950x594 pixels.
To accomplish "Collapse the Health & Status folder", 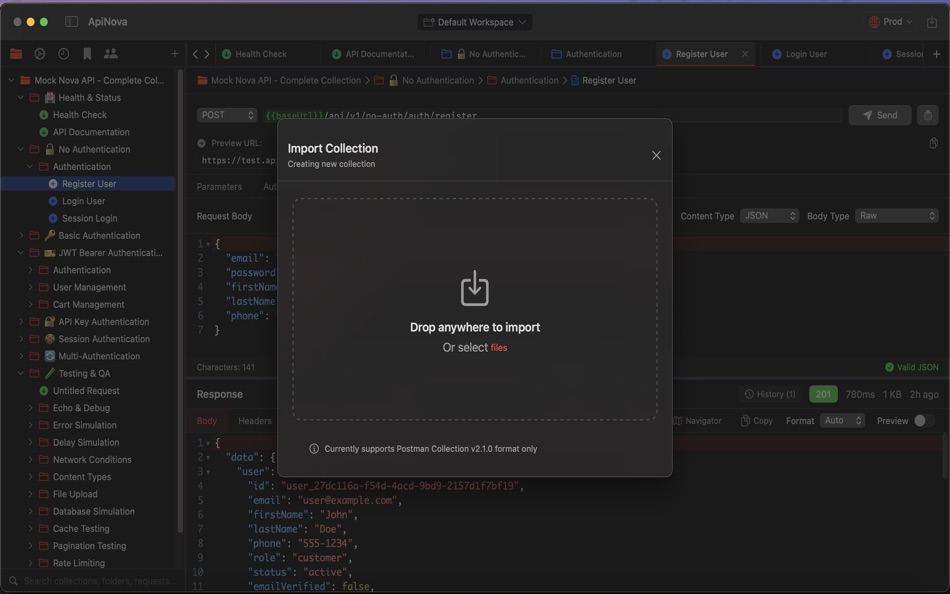I will click(x=21, y=98).
